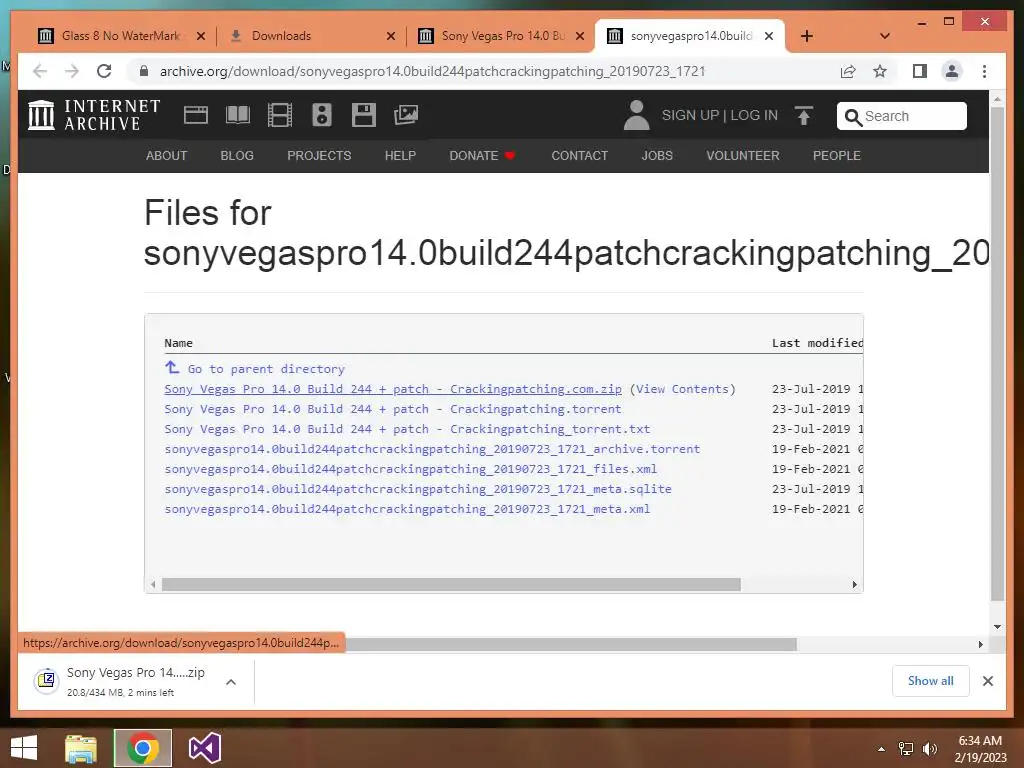Toggle browser side panel icon
1024x768 pixels.
(920, 71)
